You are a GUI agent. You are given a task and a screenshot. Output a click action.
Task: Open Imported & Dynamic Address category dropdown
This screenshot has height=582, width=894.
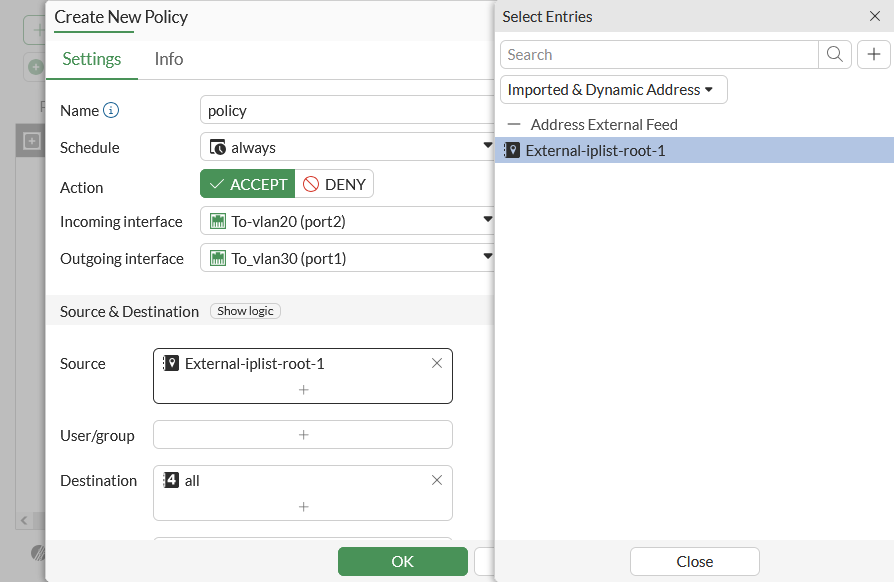point(613,90)
